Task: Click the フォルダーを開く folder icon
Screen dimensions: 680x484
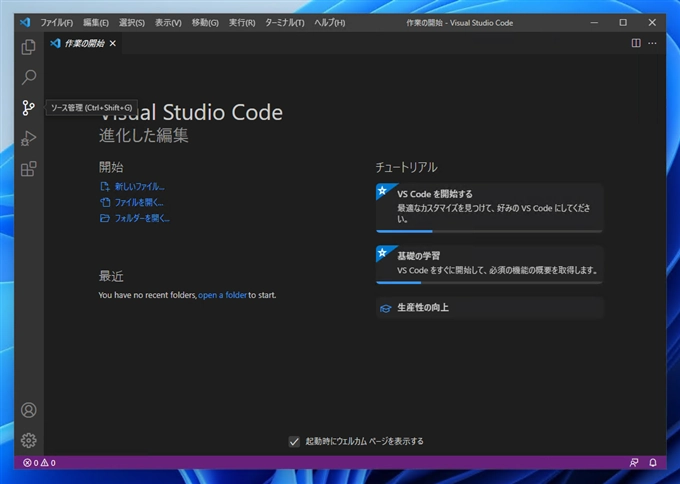Action: 105,218
